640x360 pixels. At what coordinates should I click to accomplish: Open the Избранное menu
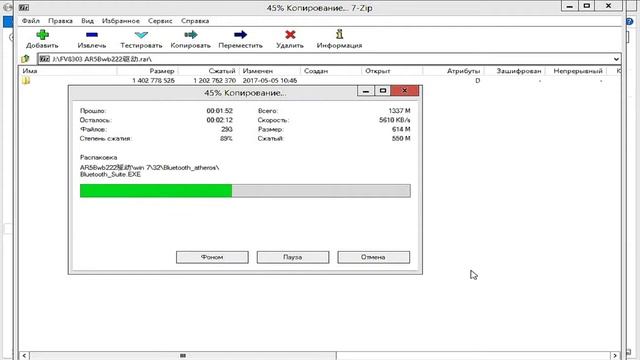tap(121, 21)
